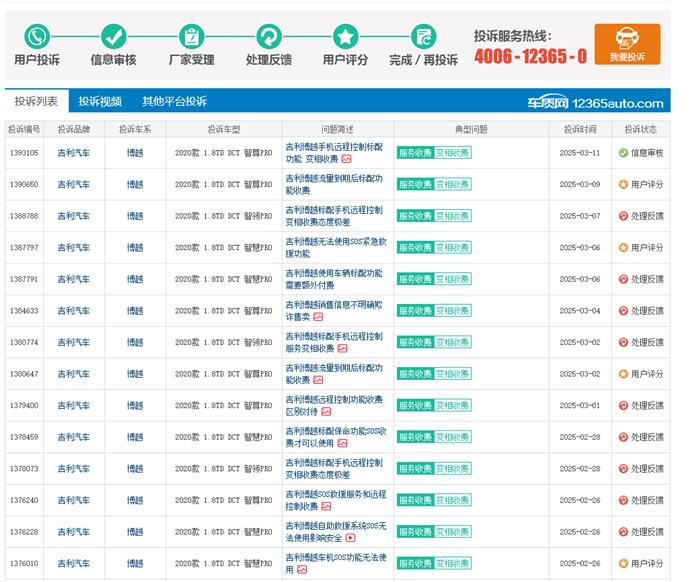This screenshot has height=582, width=700.
Task: Click 服务收费 tag in row 1384633
Action: pyautogui.click(x=415, y=311)
